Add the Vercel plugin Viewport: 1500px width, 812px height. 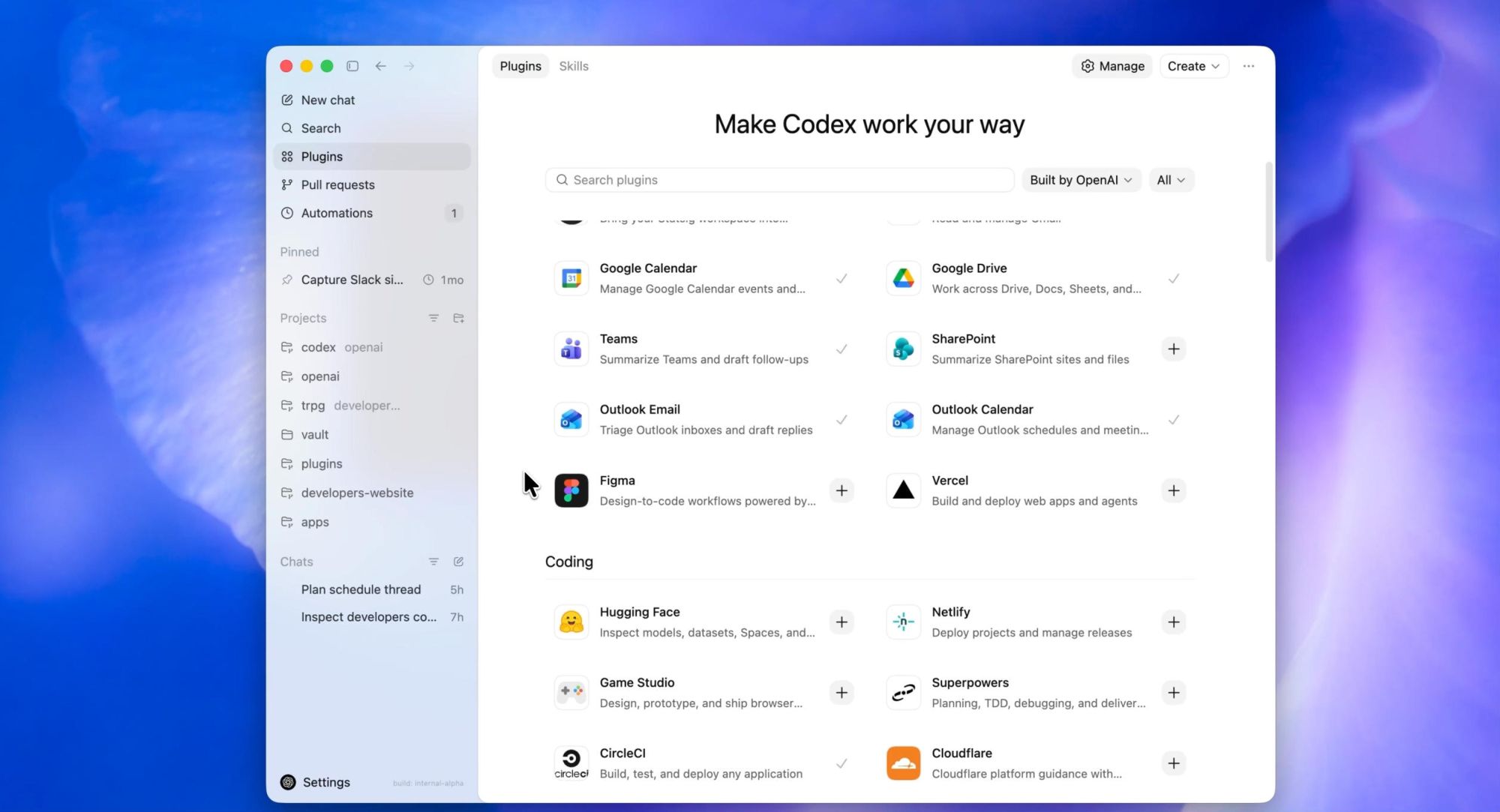(1174, 490)
